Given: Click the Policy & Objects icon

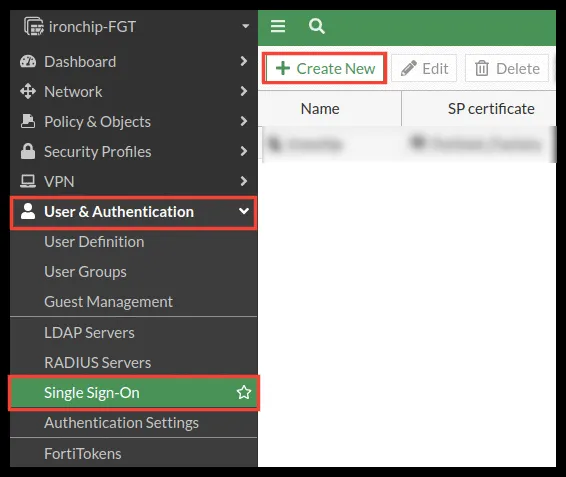Looking at the screenshot, I should point(28,121).
